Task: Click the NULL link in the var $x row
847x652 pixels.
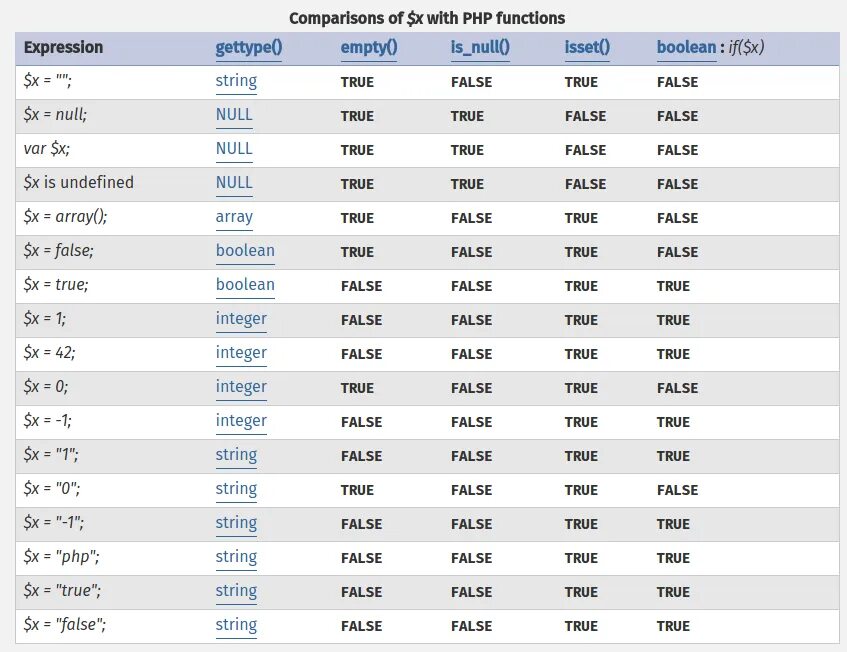Action: (x=234, y=150)
